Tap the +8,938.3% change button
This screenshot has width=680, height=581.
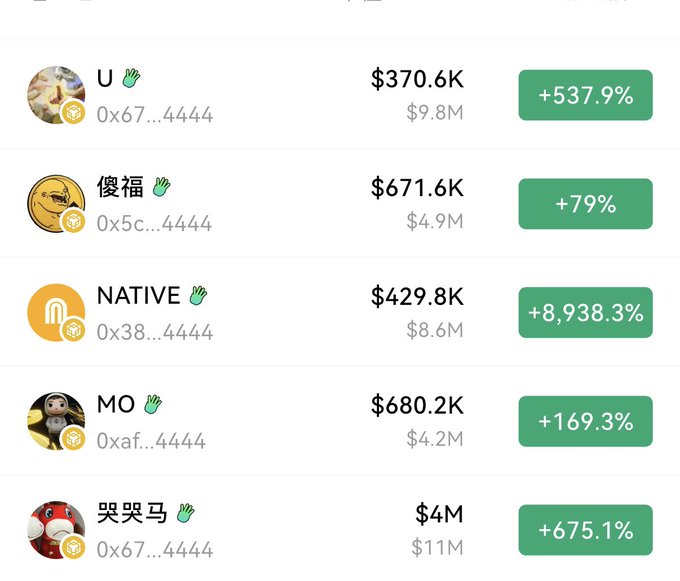tap(585, 313)
